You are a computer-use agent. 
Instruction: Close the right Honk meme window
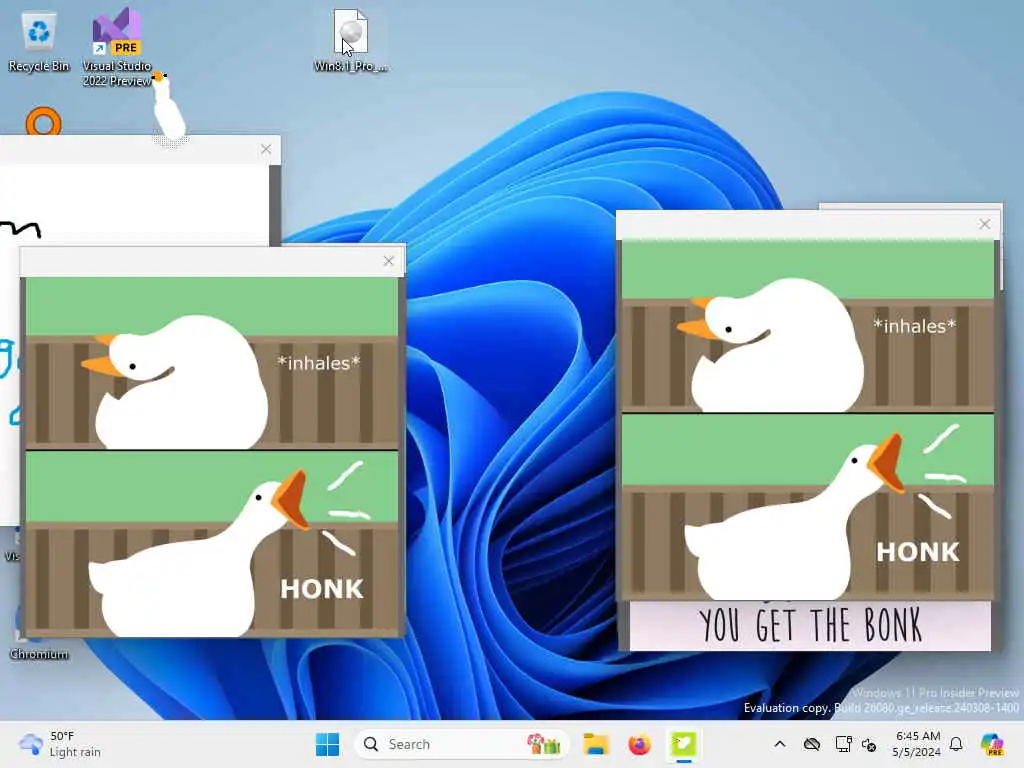tap(985, 224)
